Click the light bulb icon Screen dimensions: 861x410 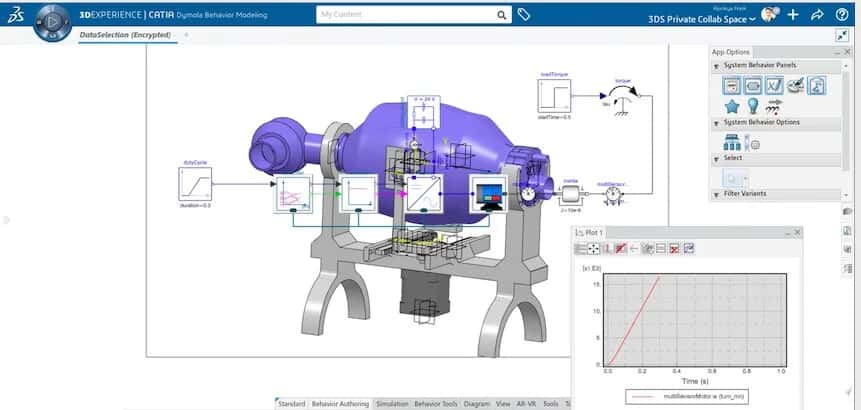[x=753, y=106]
